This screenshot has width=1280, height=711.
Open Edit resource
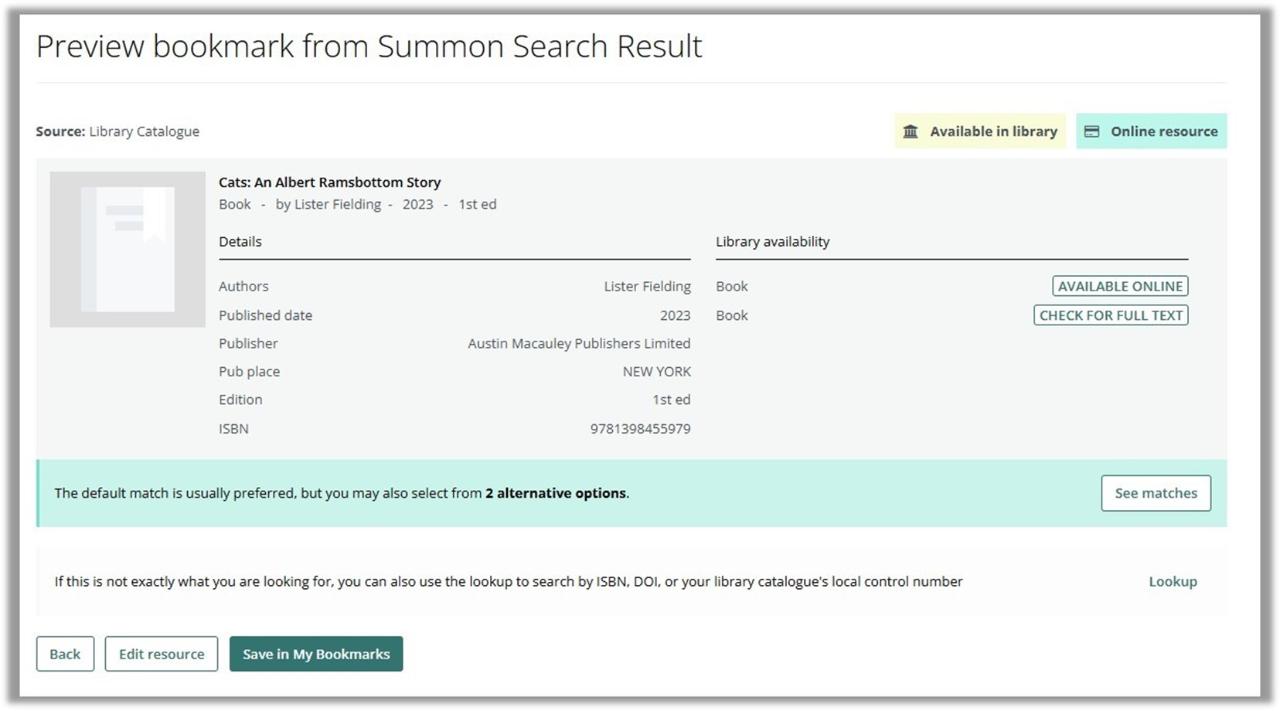point(161,653)
